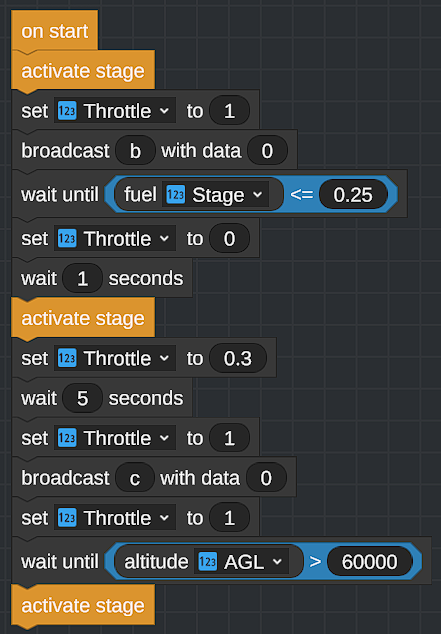441x634 pixels.
Task: Click the 123 icon in Throttle to 0 block
Action: pos(67,238)
